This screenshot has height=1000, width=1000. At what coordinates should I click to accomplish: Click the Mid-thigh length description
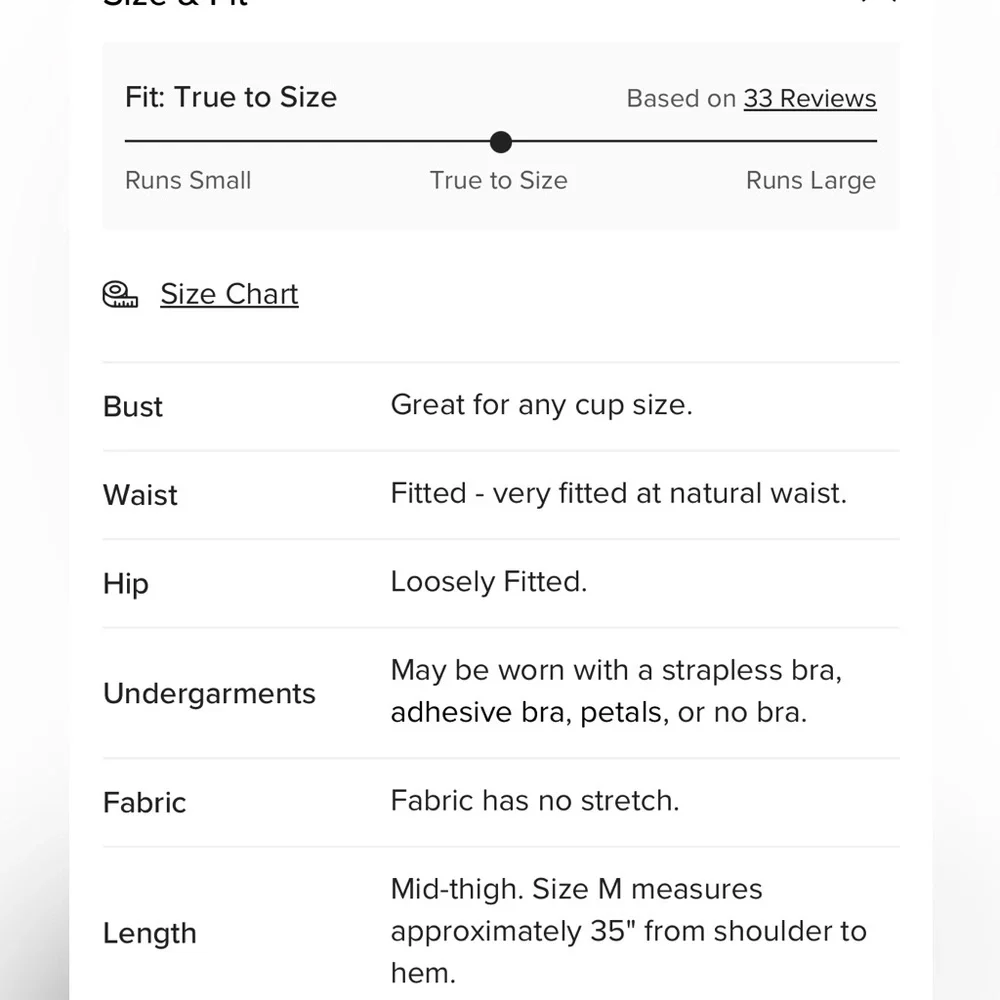point(628,931)
